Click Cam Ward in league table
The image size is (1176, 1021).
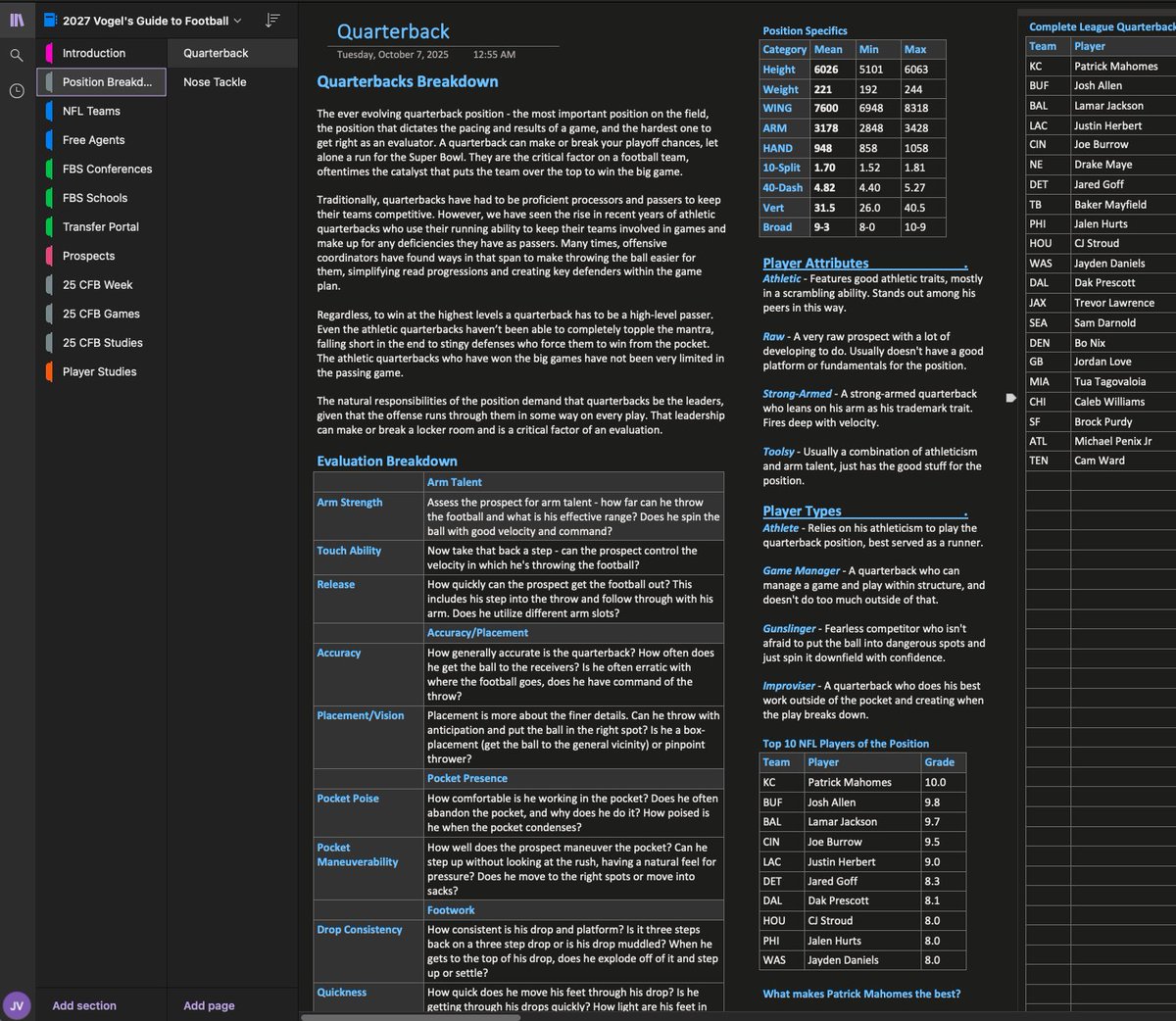1100,461
